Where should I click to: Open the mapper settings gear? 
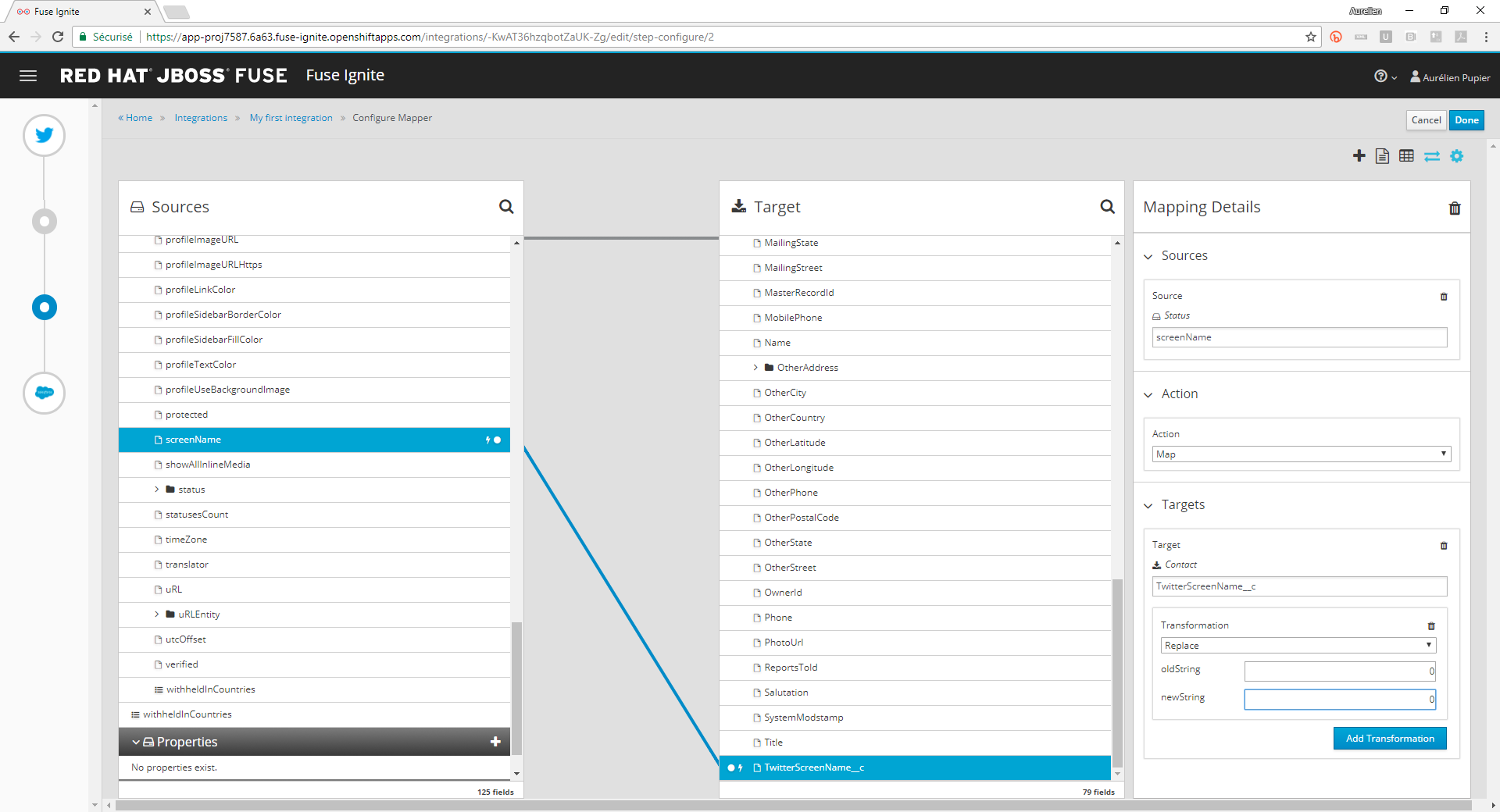pyautogui.click(x=1457, y=155)
